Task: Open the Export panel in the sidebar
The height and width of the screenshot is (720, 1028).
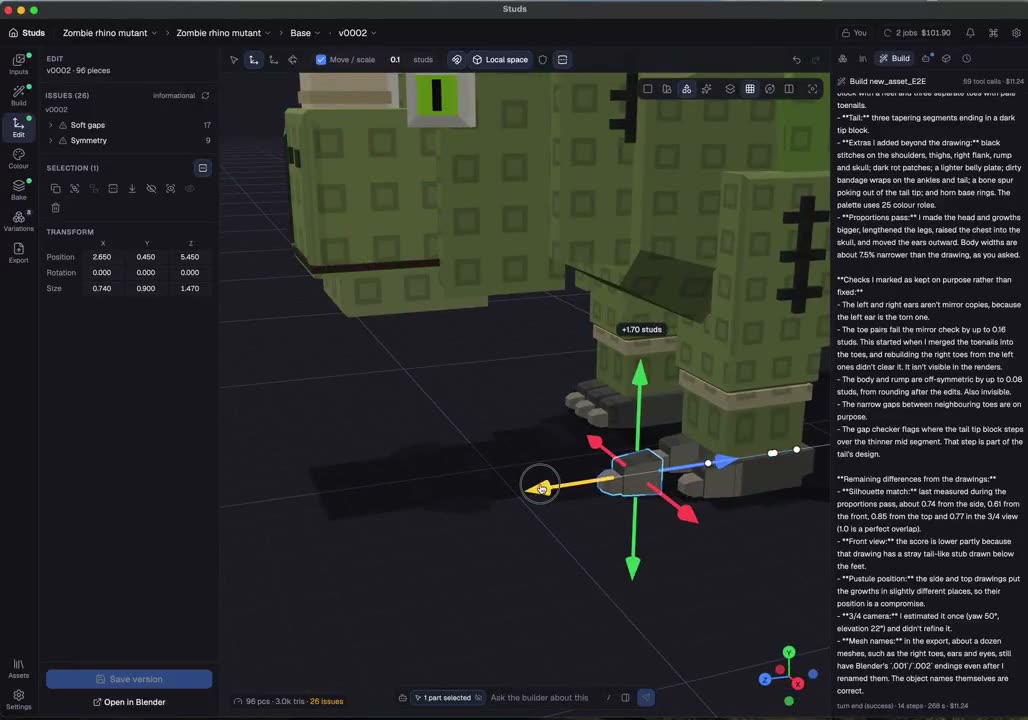Action: pyautogui.click(x=18, y=253)
